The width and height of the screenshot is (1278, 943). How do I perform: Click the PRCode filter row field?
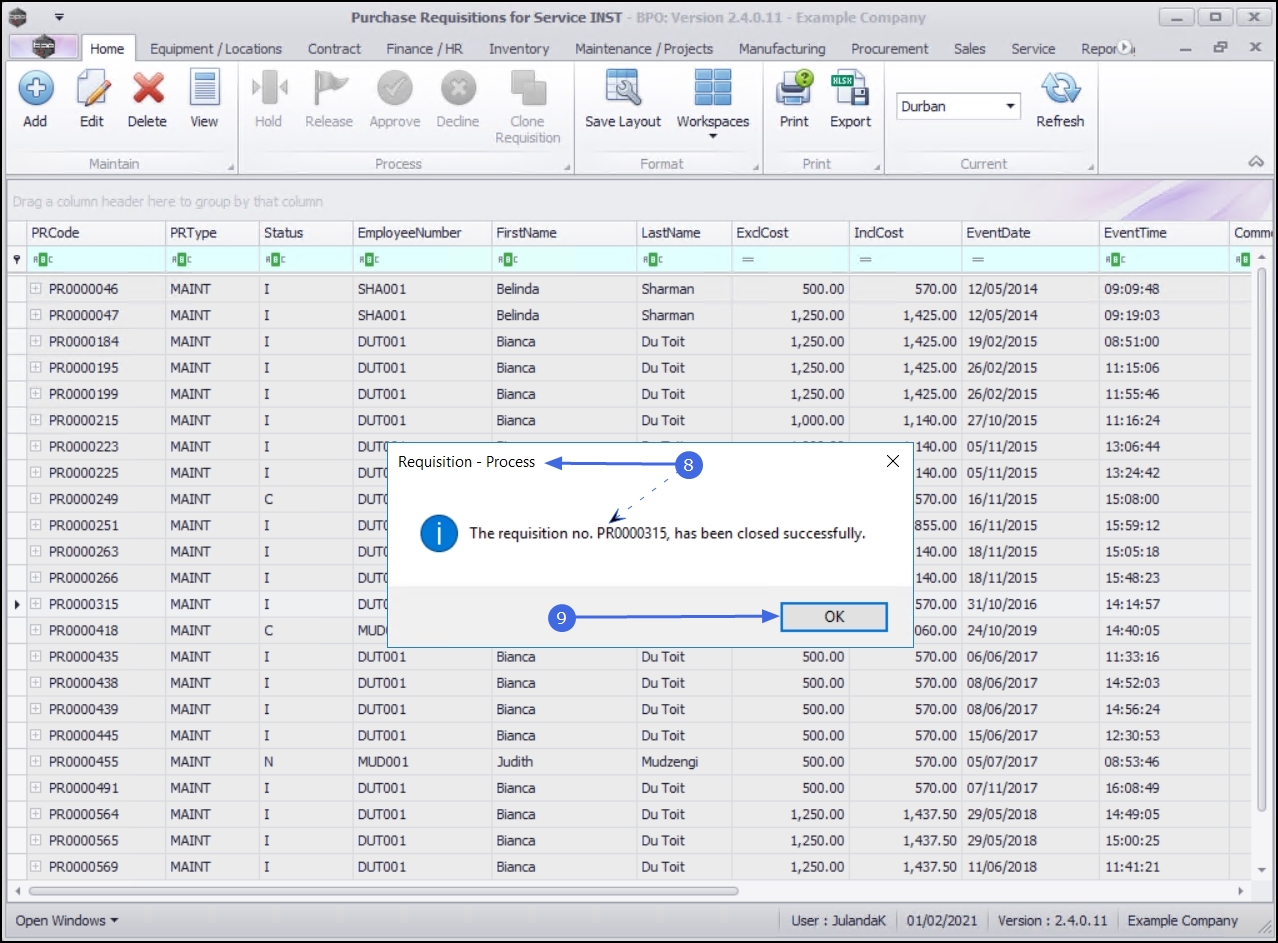point(100,260)
